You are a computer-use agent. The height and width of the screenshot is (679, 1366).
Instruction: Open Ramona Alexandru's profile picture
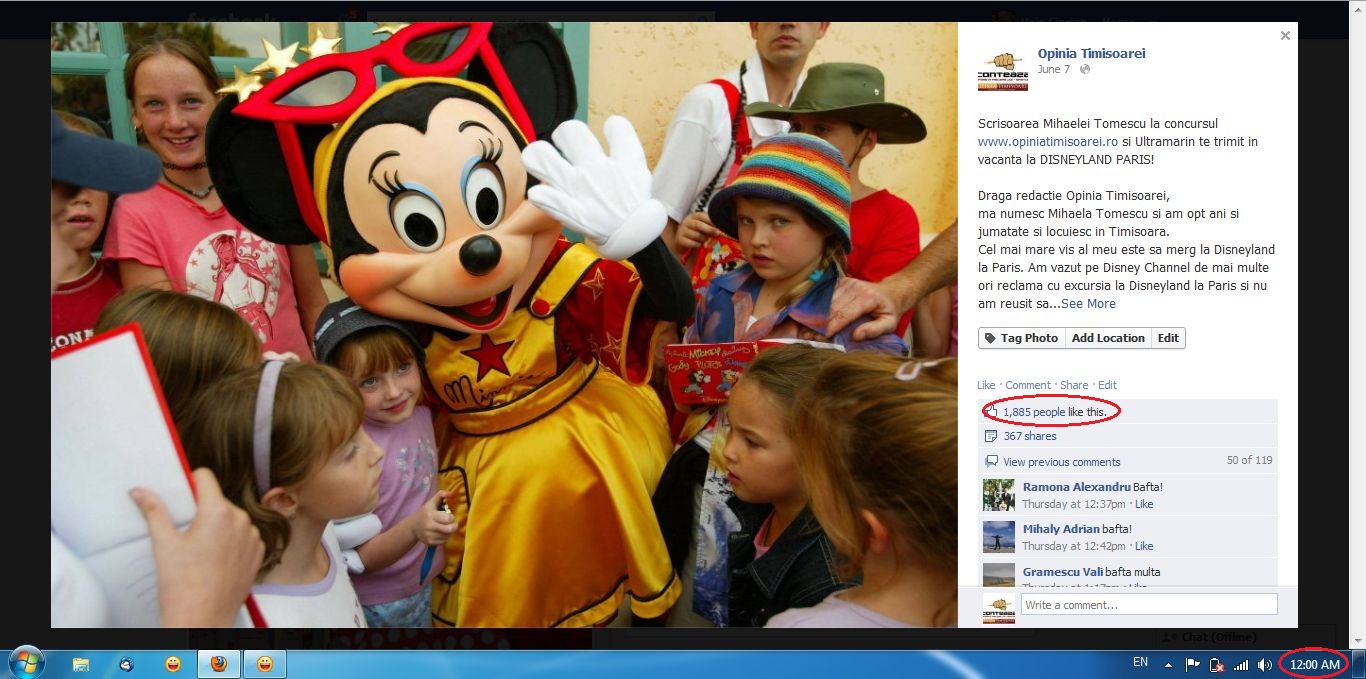998,495
